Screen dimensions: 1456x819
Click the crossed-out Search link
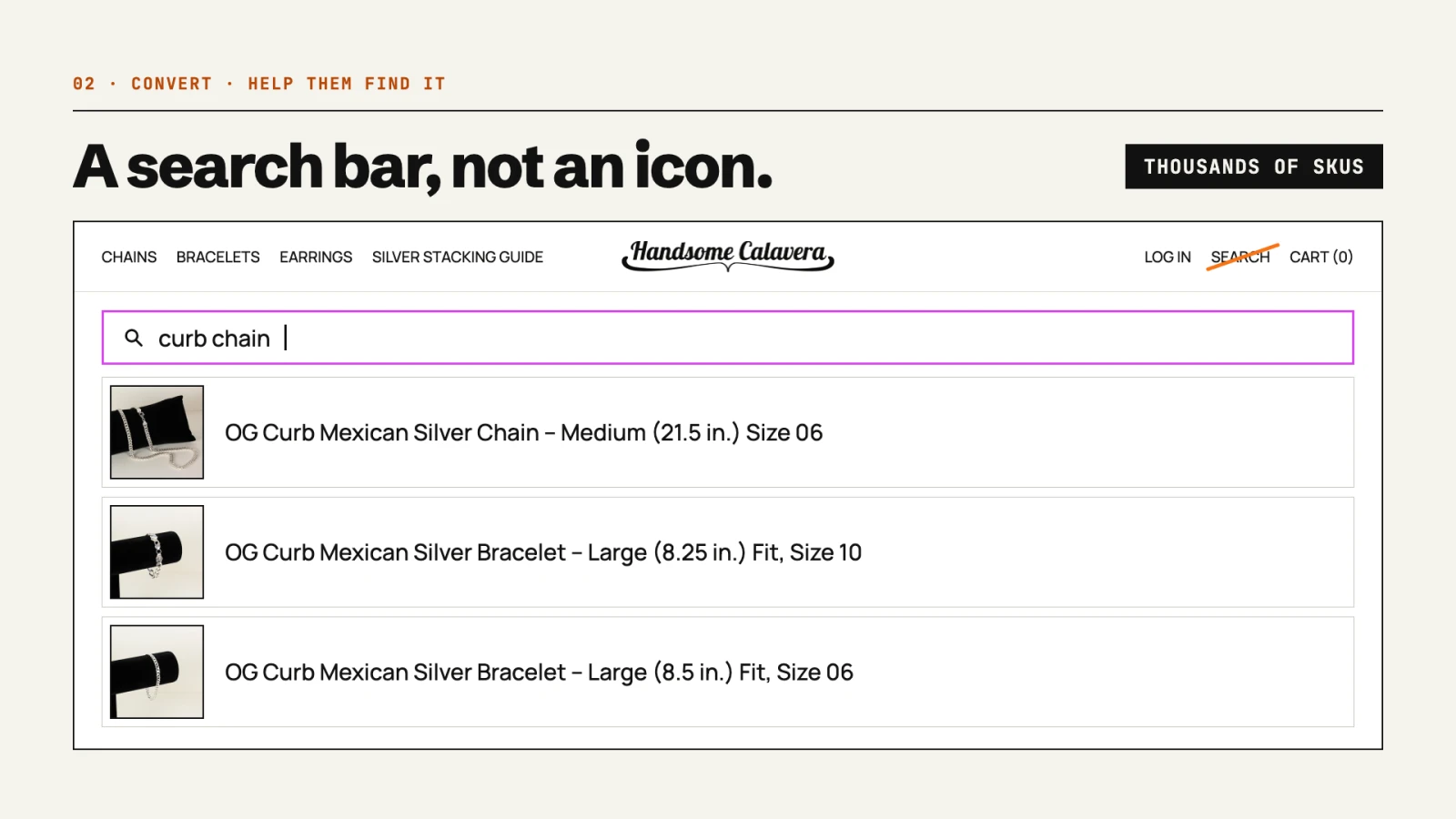click(1240, 258)
